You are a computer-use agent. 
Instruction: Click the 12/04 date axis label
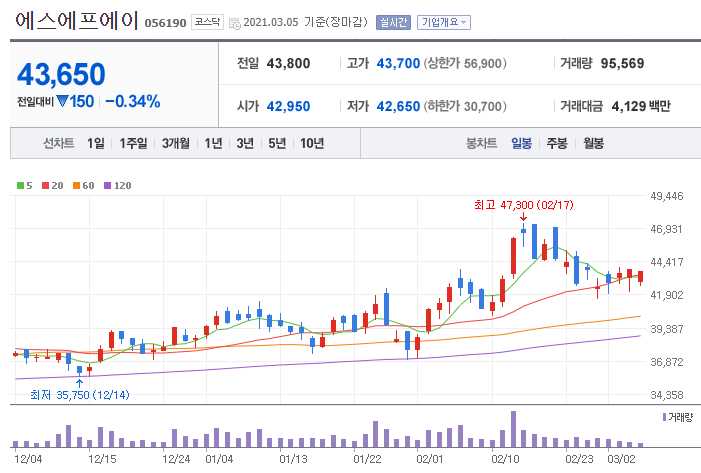pyautogui.click(x=28, y=460)
